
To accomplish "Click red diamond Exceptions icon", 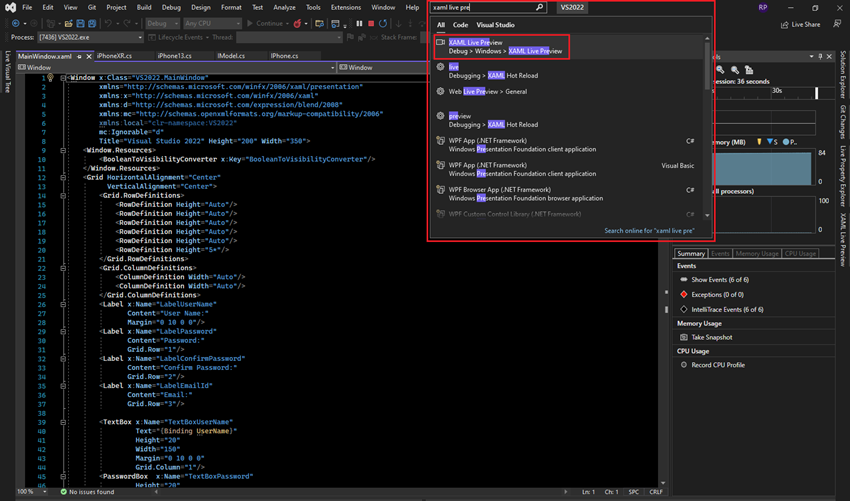I will (684, 294).
